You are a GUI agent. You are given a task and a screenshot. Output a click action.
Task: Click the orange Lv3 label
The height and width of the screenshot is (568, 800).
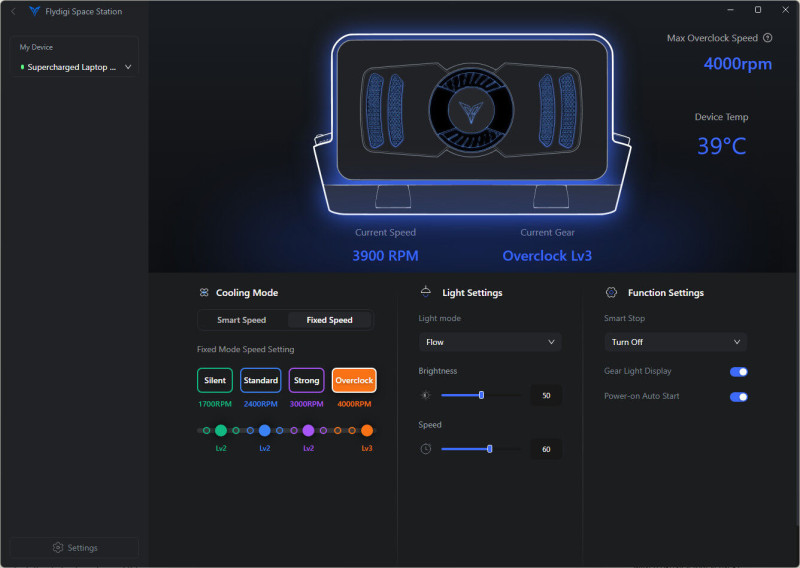pos(367,448)
